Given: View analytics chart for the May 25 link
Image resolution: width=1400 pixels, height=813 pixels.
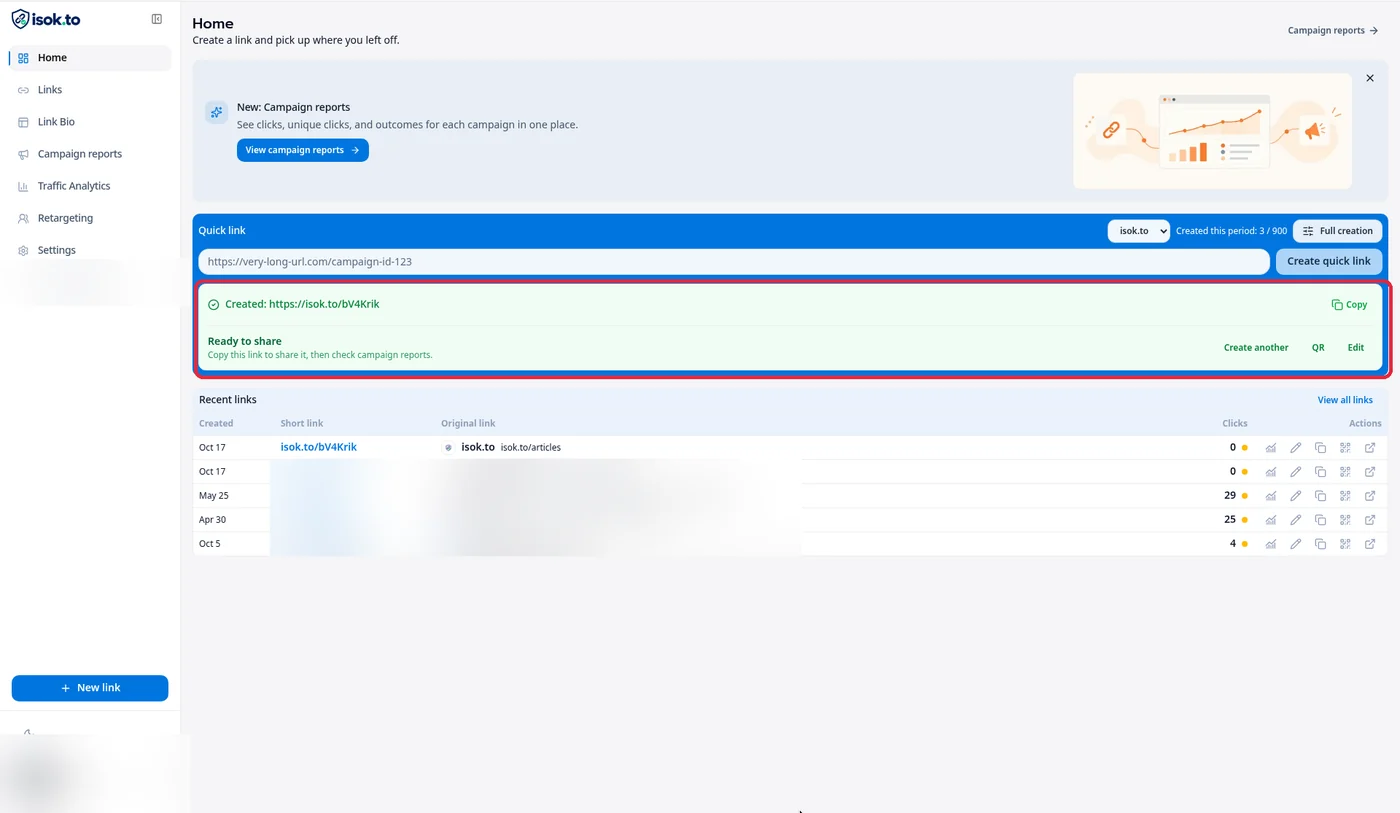Looking at the screenshot, I should tap(1271, 496).
